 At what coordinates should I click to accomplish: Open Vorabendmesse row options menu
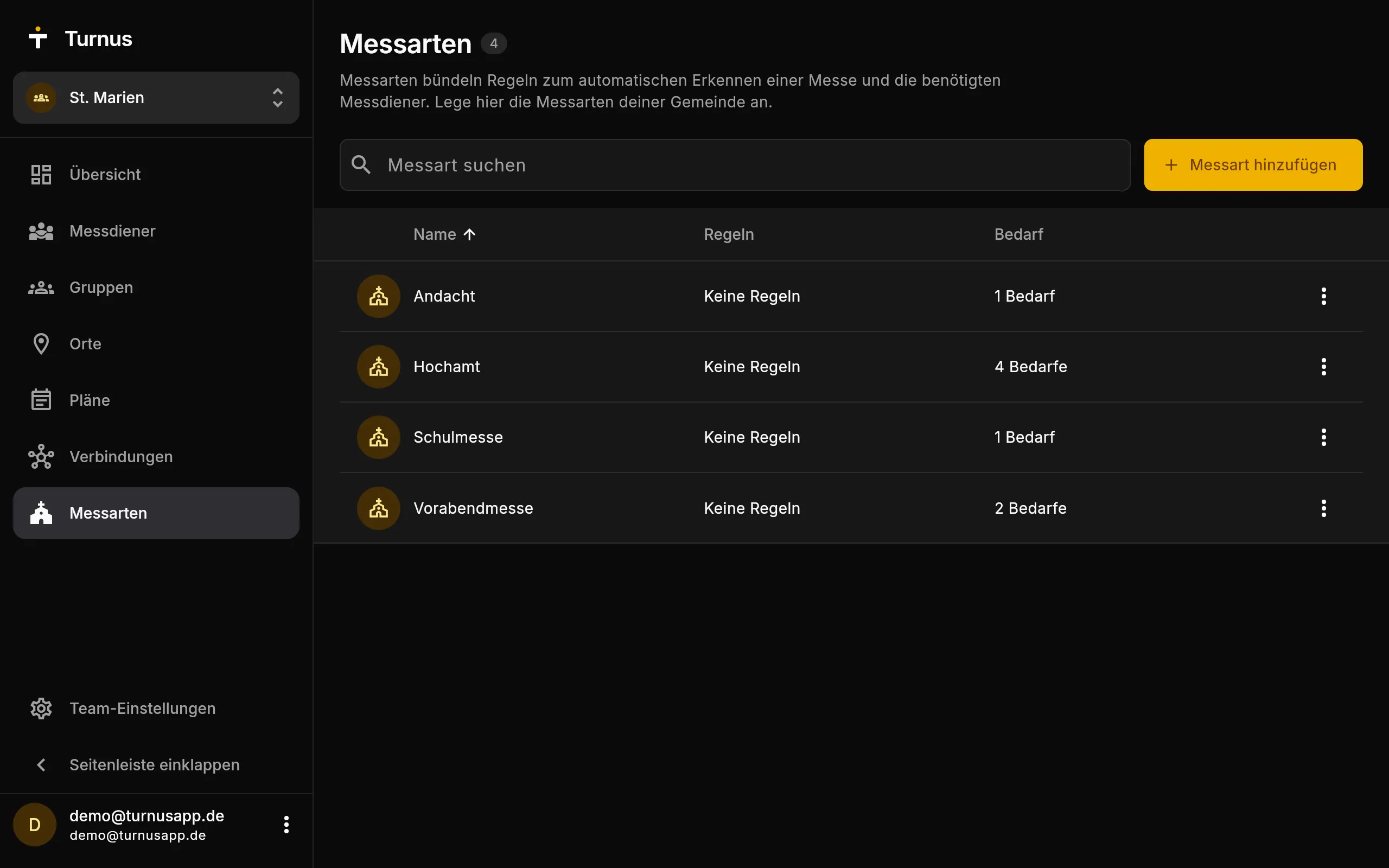1323,508
